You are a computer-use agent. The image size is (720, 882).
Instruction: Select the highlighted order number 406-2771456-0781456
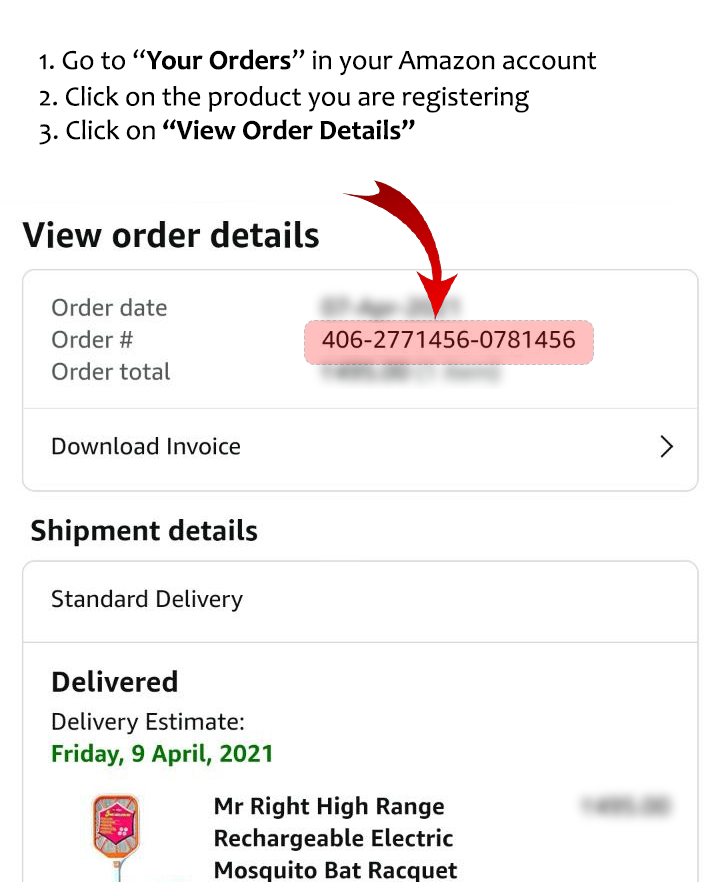(449, 341)
